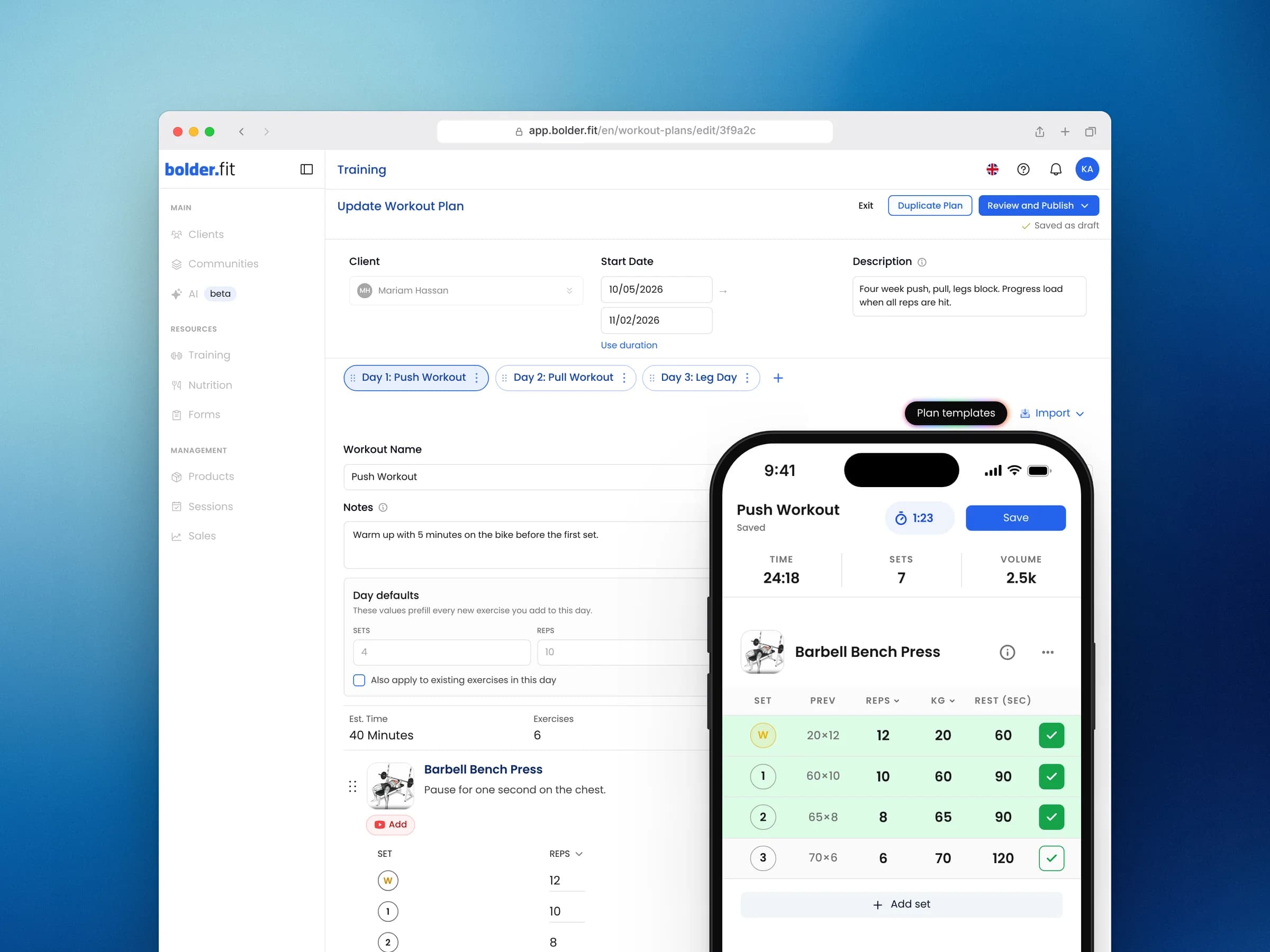The height and width of the screenshot is (952, 1270).
Task: Click the Description info icon
Action: (921, 262)
